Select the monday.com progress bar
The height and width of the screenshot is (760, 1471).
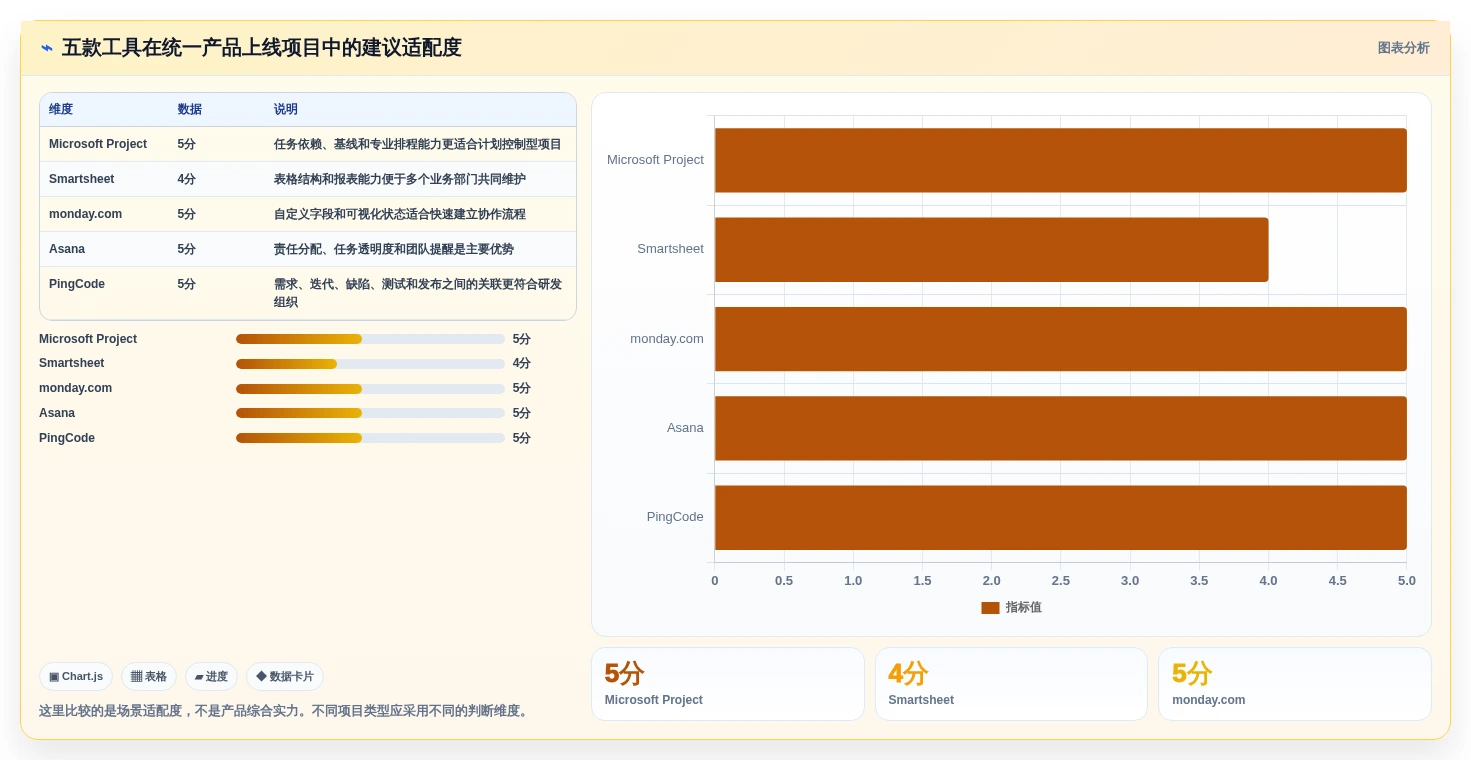[x=370, y=389]
